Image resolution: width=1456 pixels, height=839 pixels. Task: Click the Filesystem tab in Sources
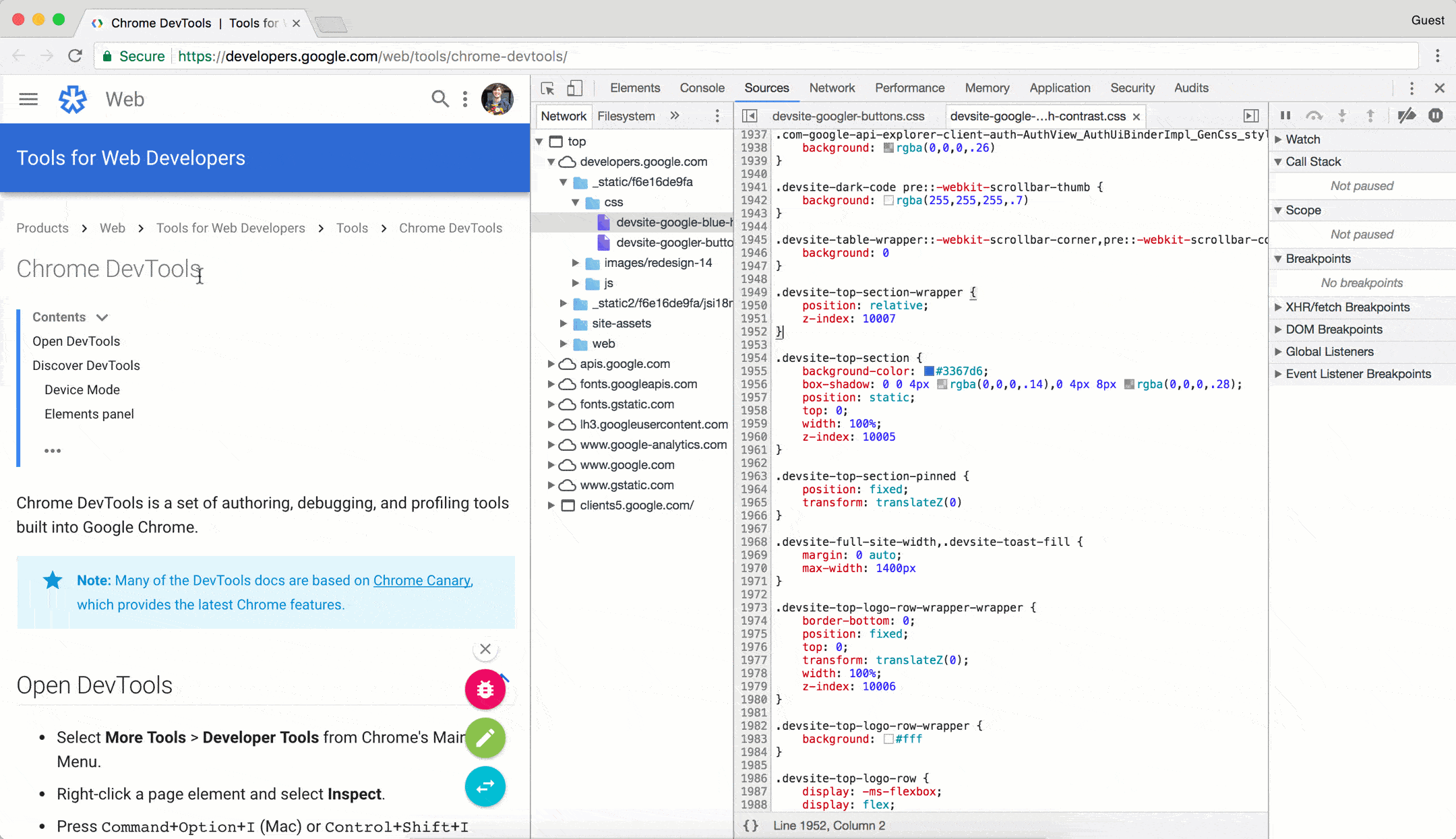[625, 116]
